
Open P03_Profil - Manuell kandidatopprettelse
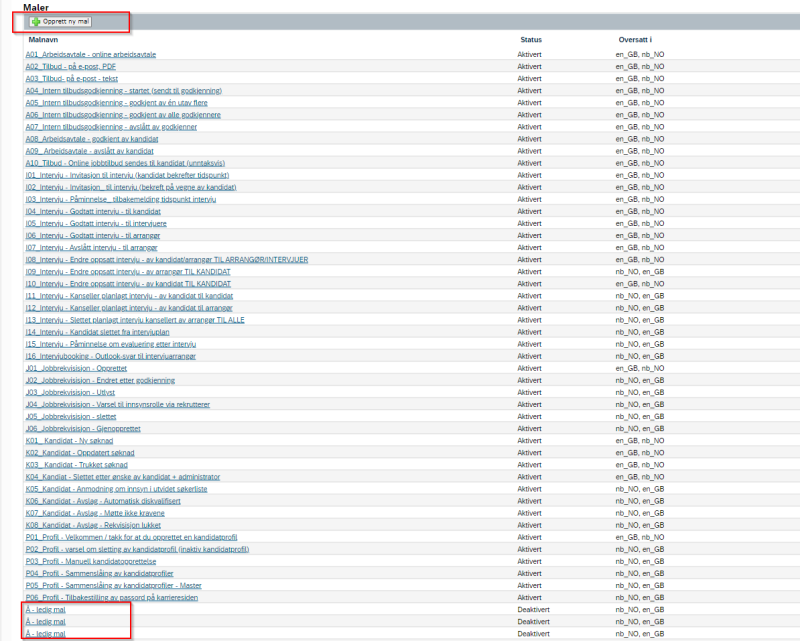[91, 562]
